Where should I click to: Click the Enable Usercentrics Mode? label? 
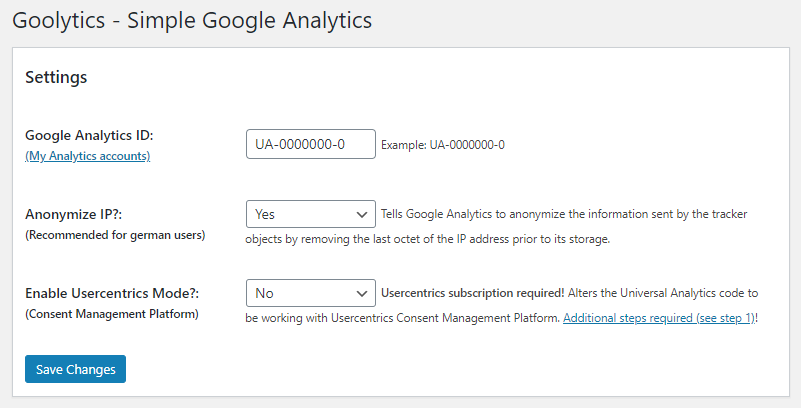click(x=112, y=294)
